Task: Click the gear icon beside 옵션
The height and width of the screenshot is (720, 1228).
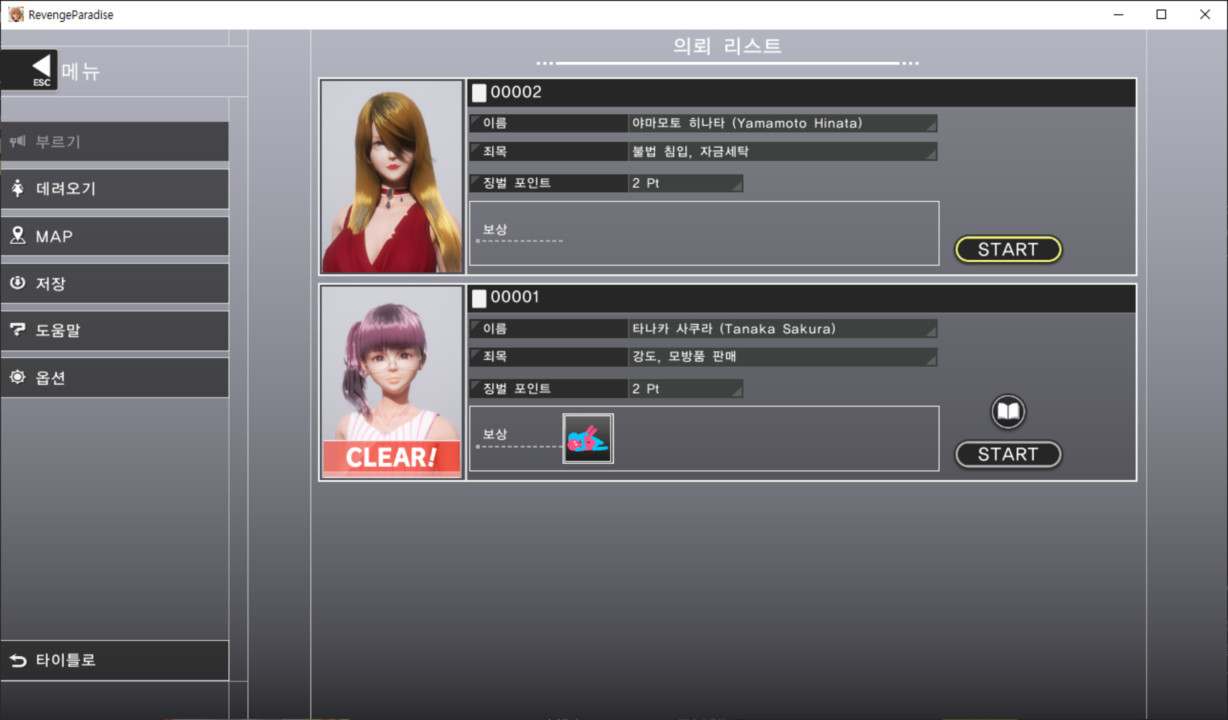Action: tap(17, 377)
